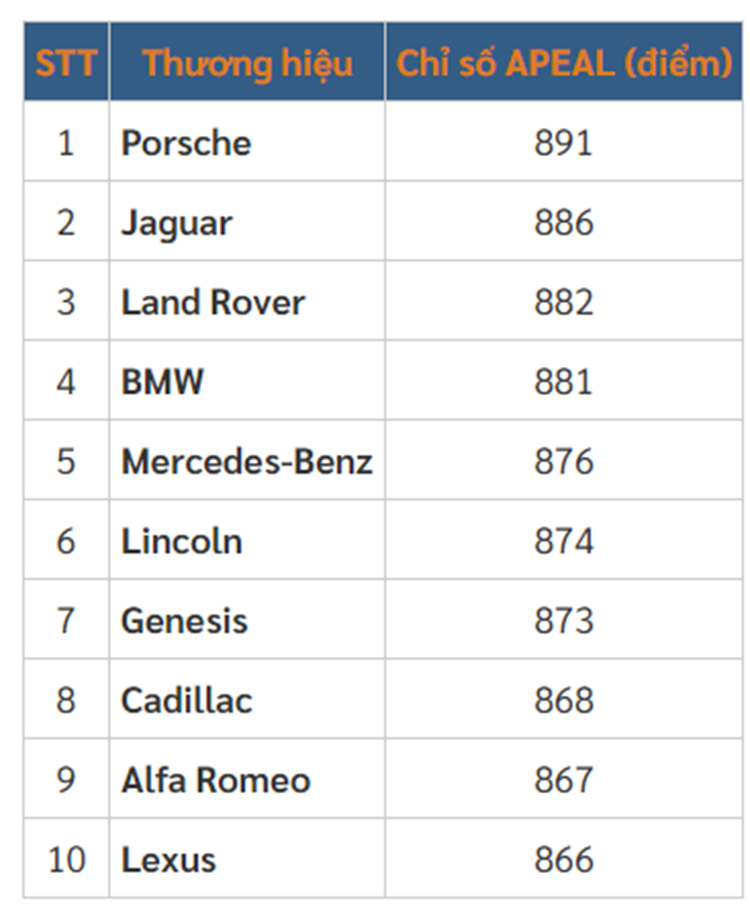Click the score 882 cell

(x=564, y=302)
